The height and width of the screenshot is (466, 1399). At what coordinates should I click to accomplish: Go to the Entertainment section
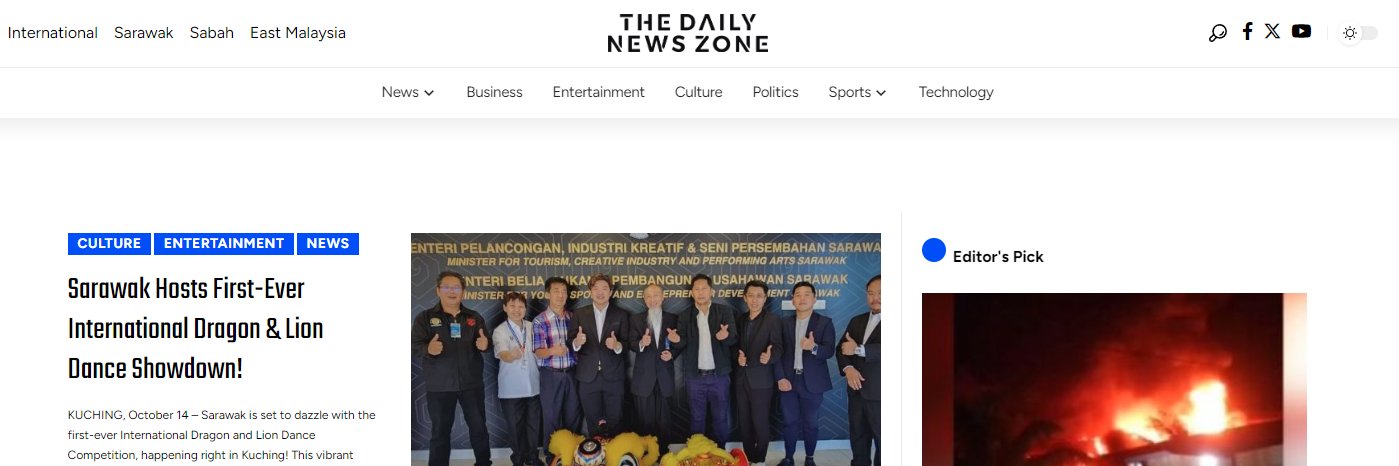pyautogui.click(x=599, y=92)
